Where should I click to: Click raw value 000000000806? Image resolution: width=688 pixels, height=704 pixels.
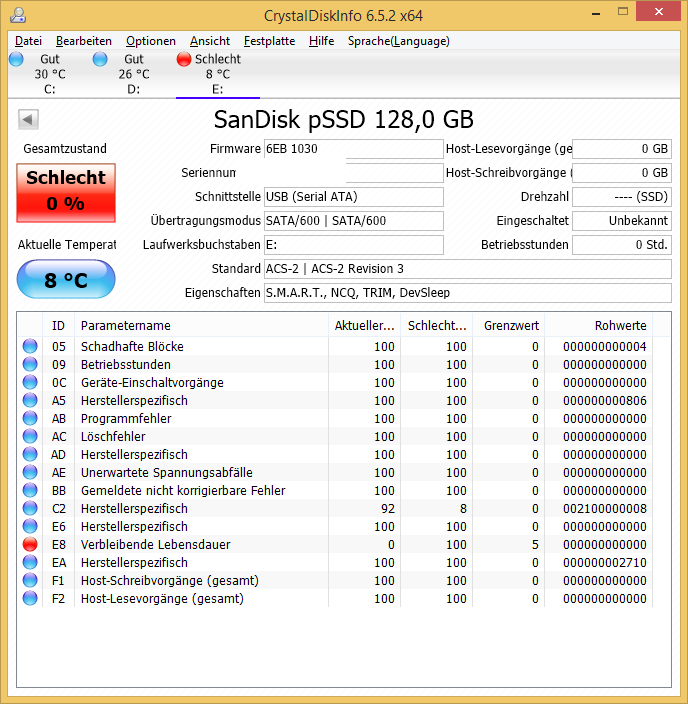click(x=604, y=400)
